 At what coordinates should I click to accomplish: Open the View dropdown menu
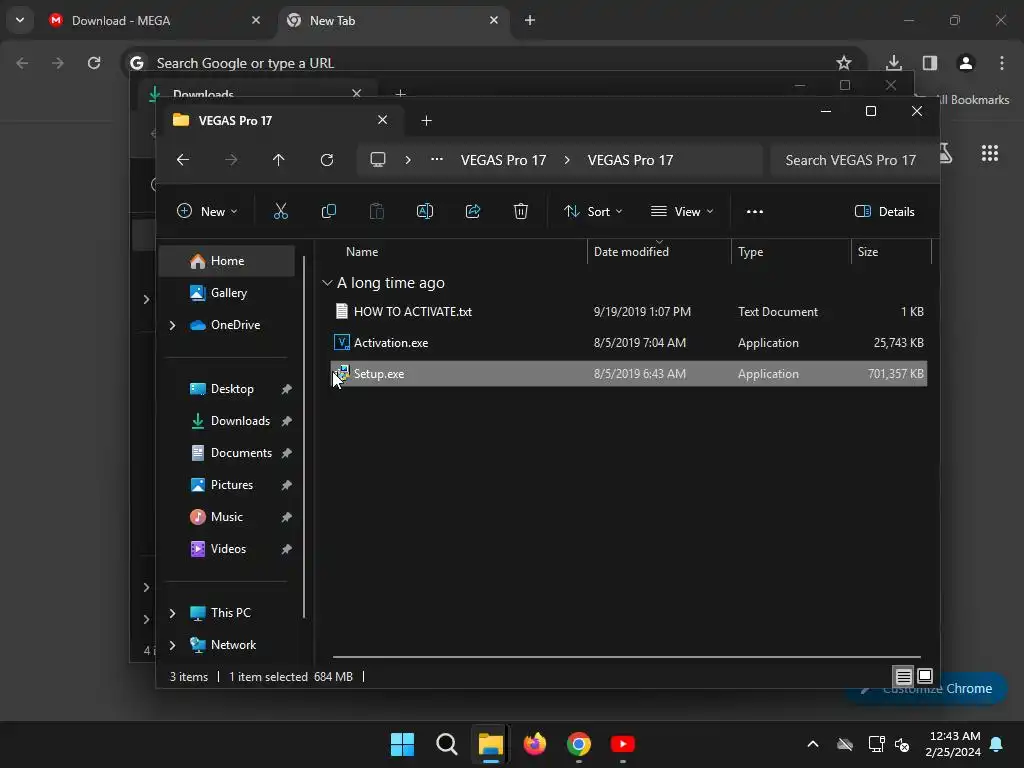coord(682,212)
